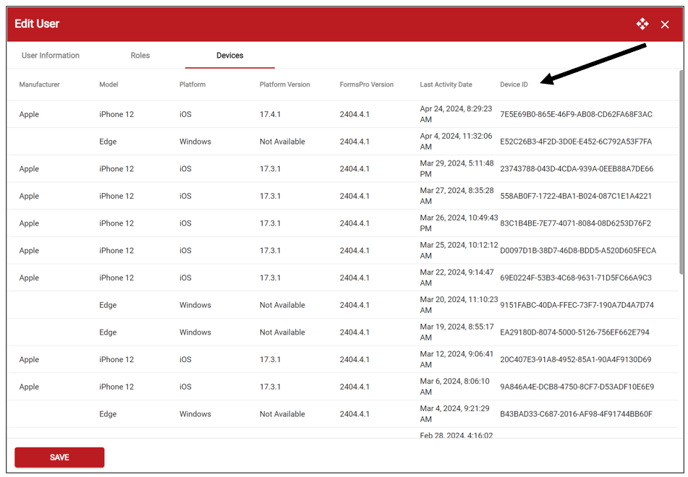The width and height of the screenshot is (688, 477).
Task: Click platform version 17.4.1
Action: pyautogui.click(x=270, y=114)
